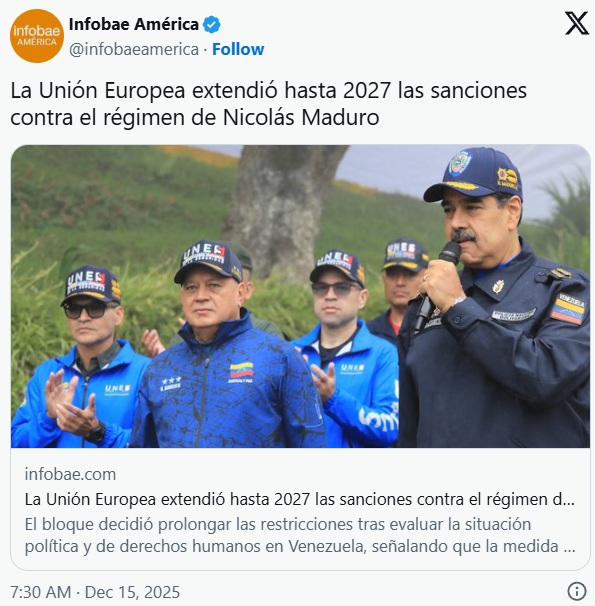The width and height of the screenshot is (595, 606).
Task: Click the infobae.com domain label in card
Action: click(70, 474)
